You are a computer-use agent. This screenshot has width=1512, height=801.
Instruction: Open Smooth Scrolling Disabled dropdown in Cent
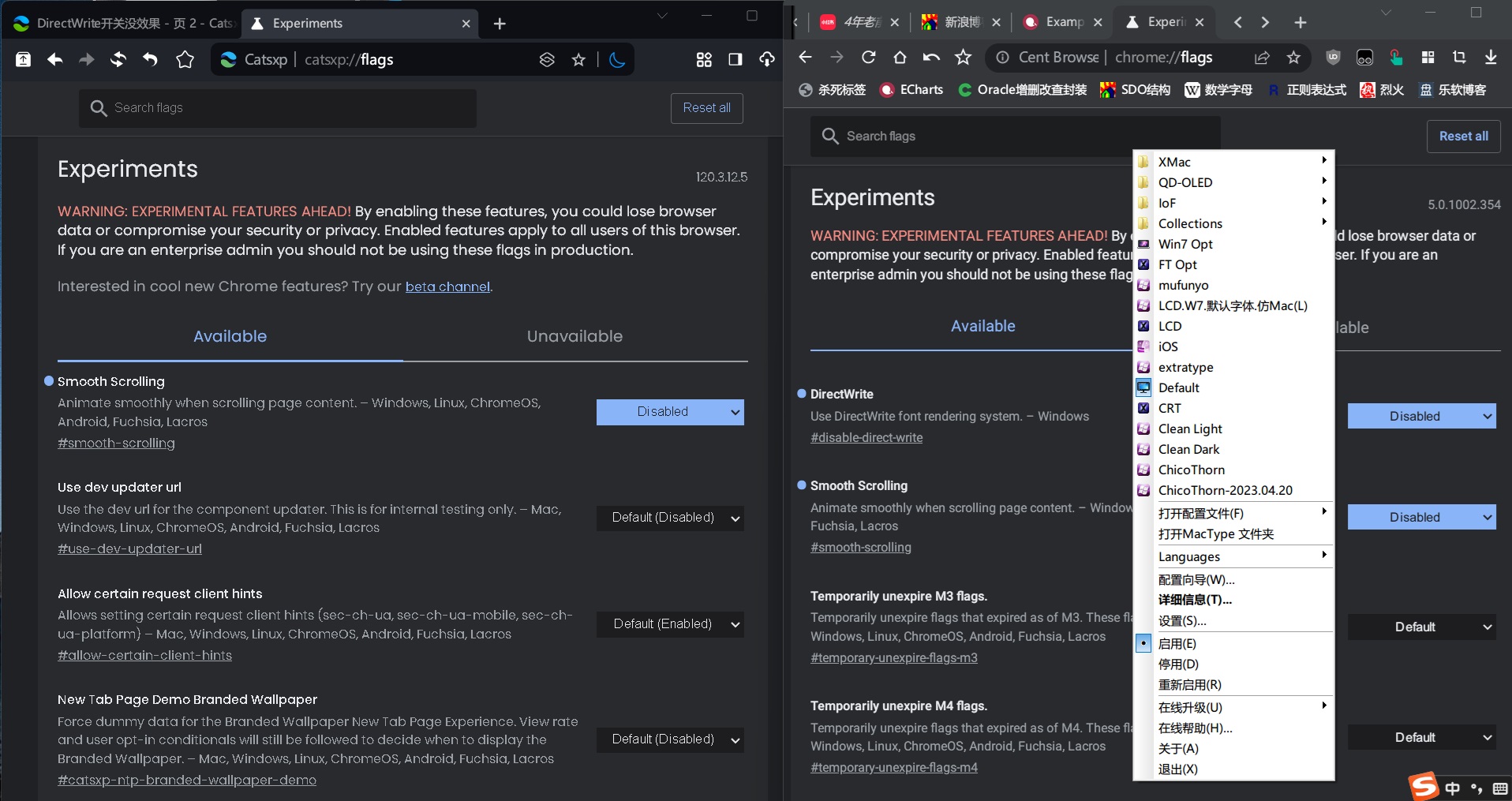tap(1422, 518)
